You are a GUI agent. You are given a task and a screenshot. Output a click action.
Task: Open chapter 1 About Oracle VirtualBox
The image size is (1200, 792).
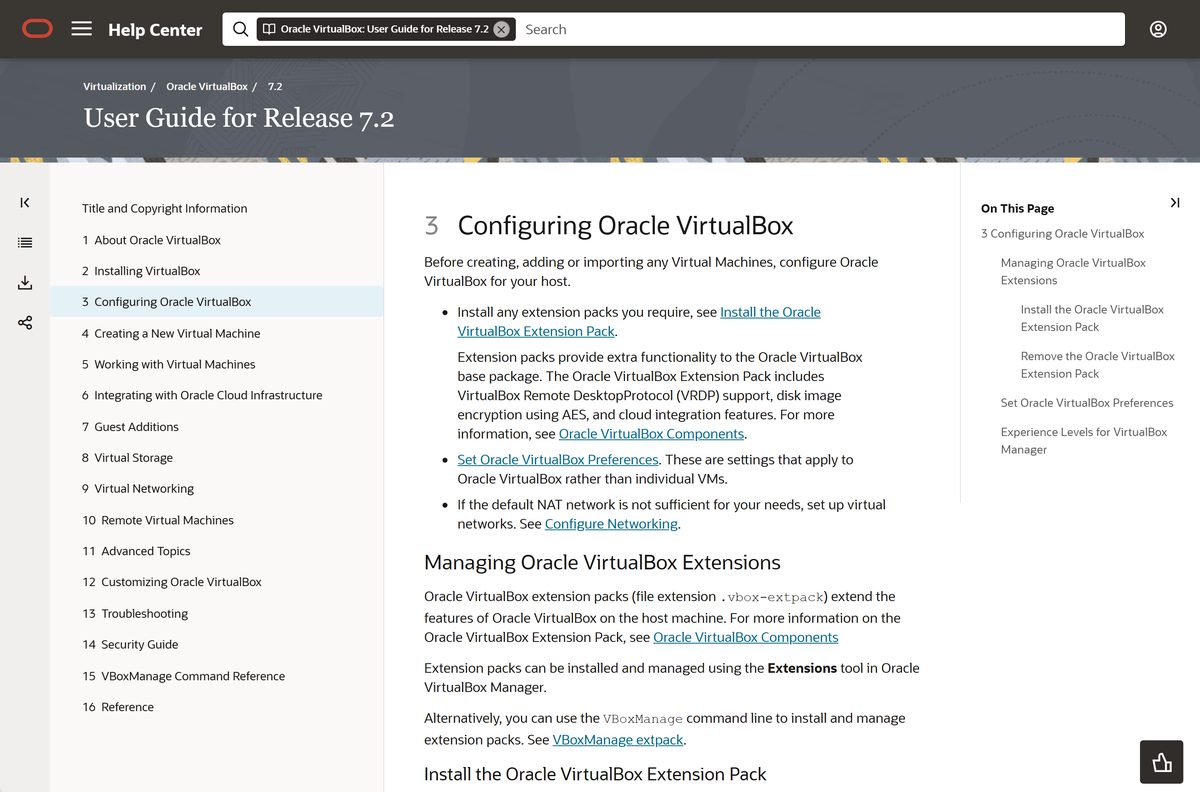point(151,240)
